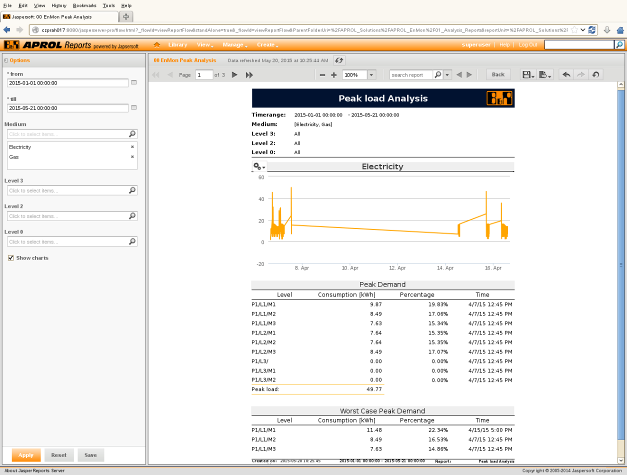Click the Log Out link
The width and height of the screenshot is (627, 475).
point(527,45)
